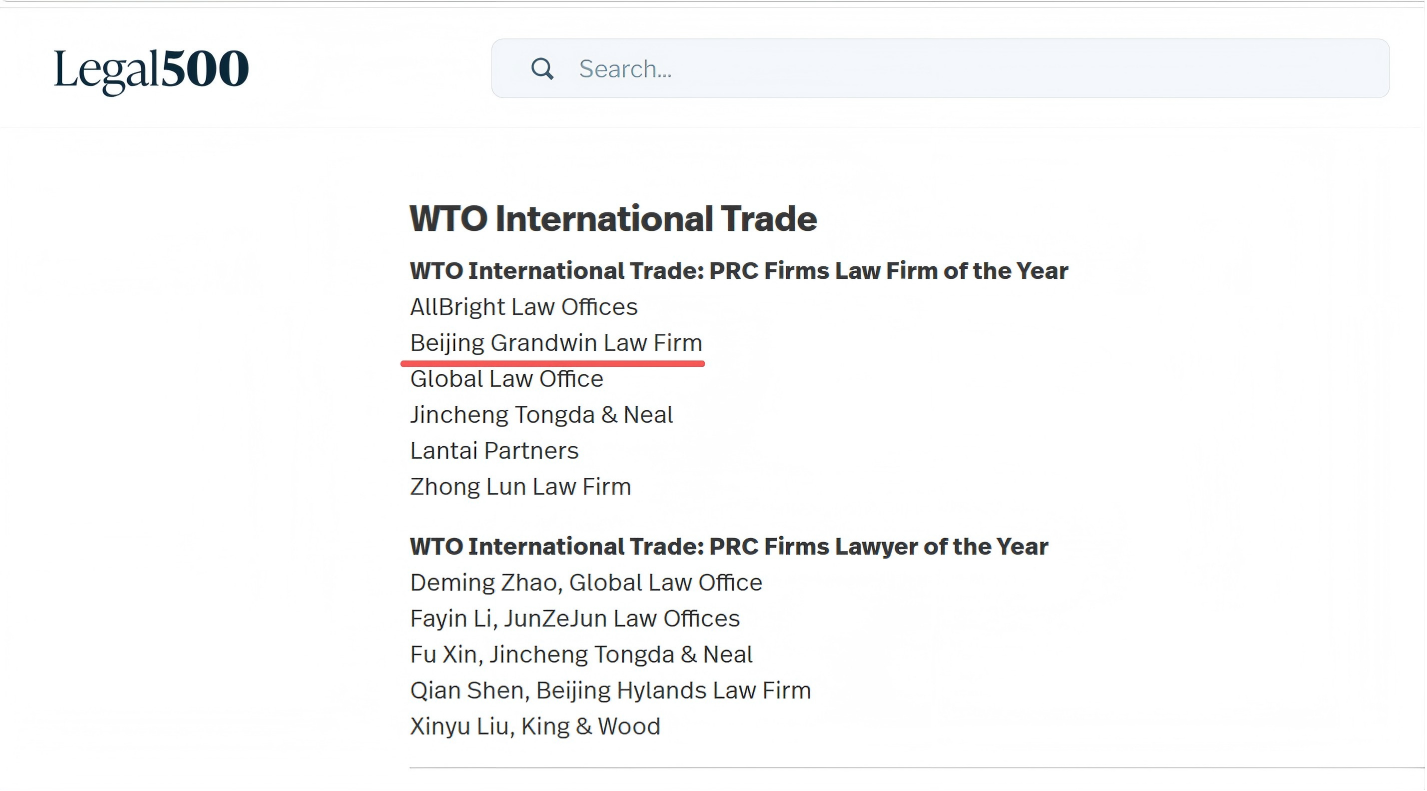Select Beijing Grandwin Law Firm entry
This screenshot has height=791, width=1427.
(556, 343)
